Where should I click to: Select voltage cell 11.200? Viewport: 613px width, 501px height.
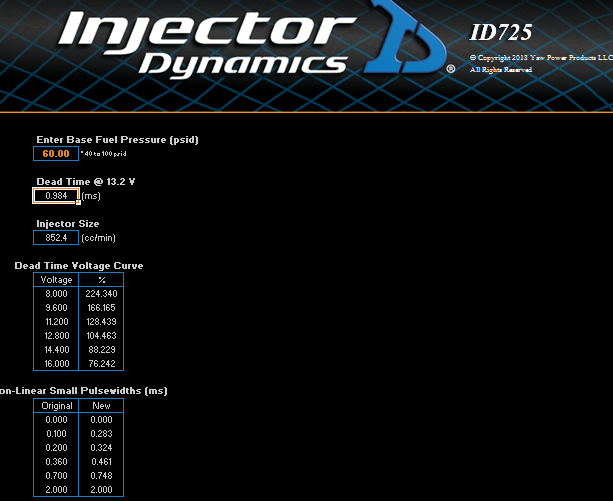56,322
